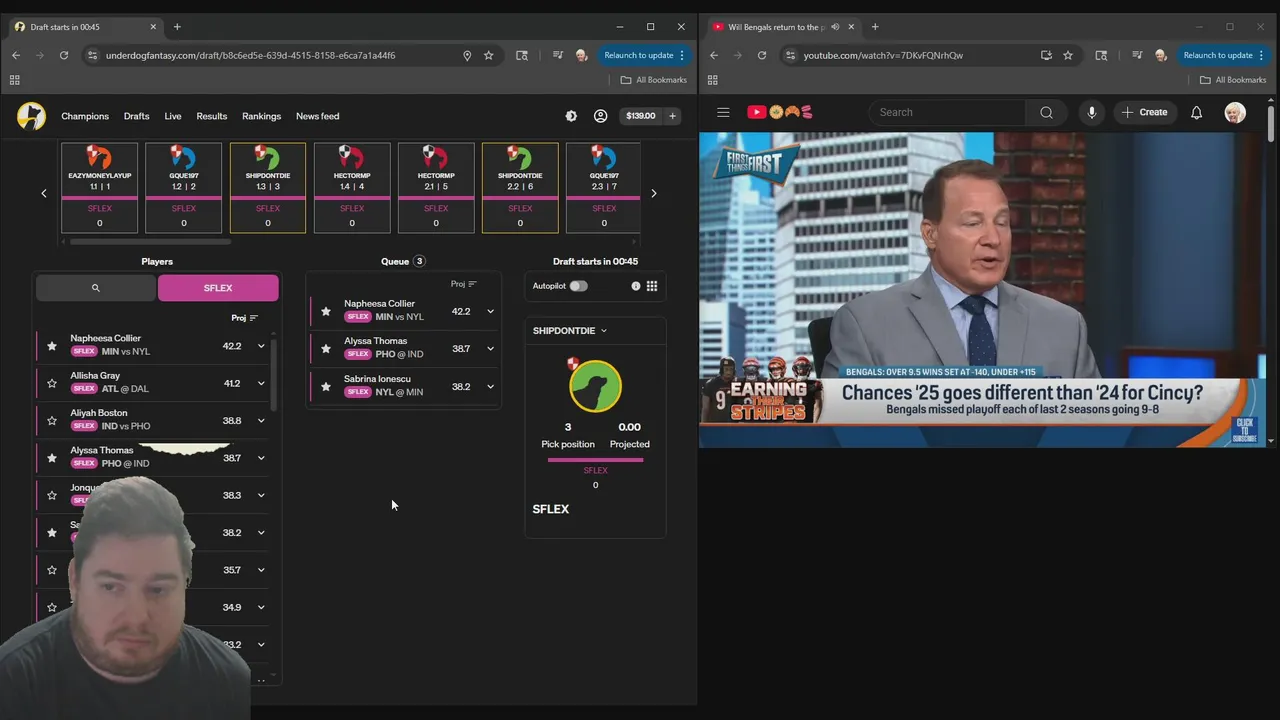Image resolution: width=1280 pixels, height=720 pixels.
Task: Click the YouTube voice search microphone
Action: 1091,112
